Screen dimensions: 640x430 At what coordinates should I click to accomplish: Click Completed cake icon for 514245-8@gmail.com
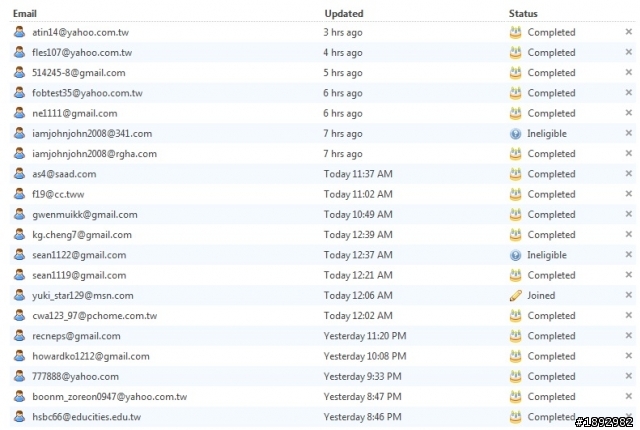point(516,72)
